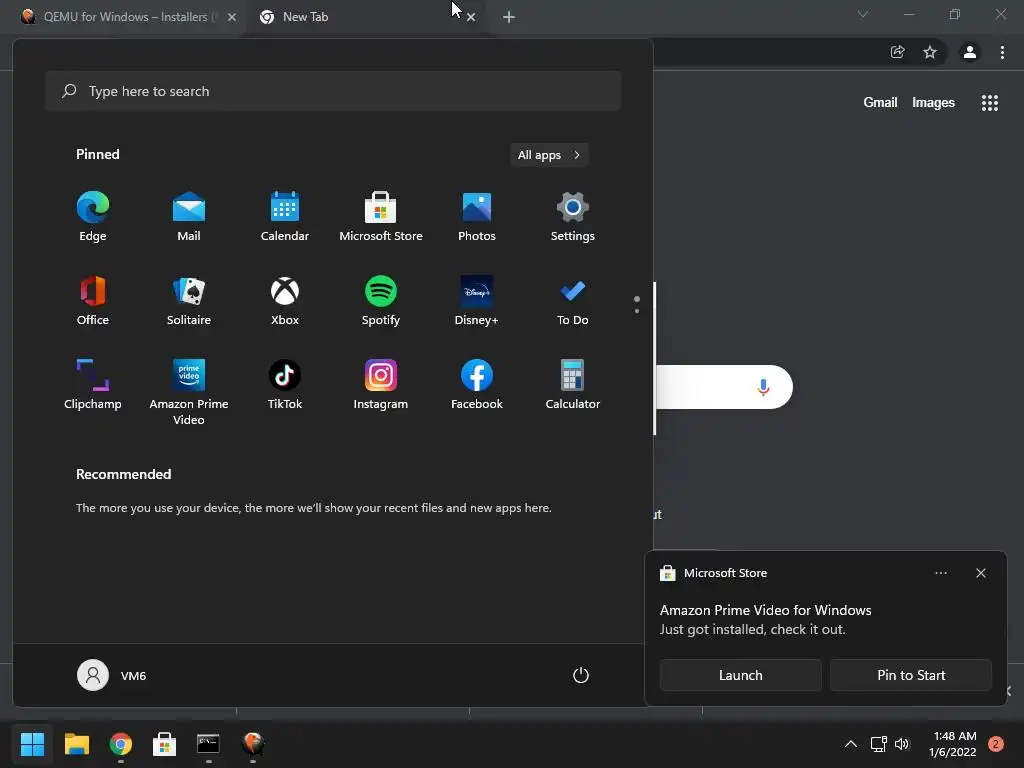Go to the next page of pinned apps

[x=637, y=311]
